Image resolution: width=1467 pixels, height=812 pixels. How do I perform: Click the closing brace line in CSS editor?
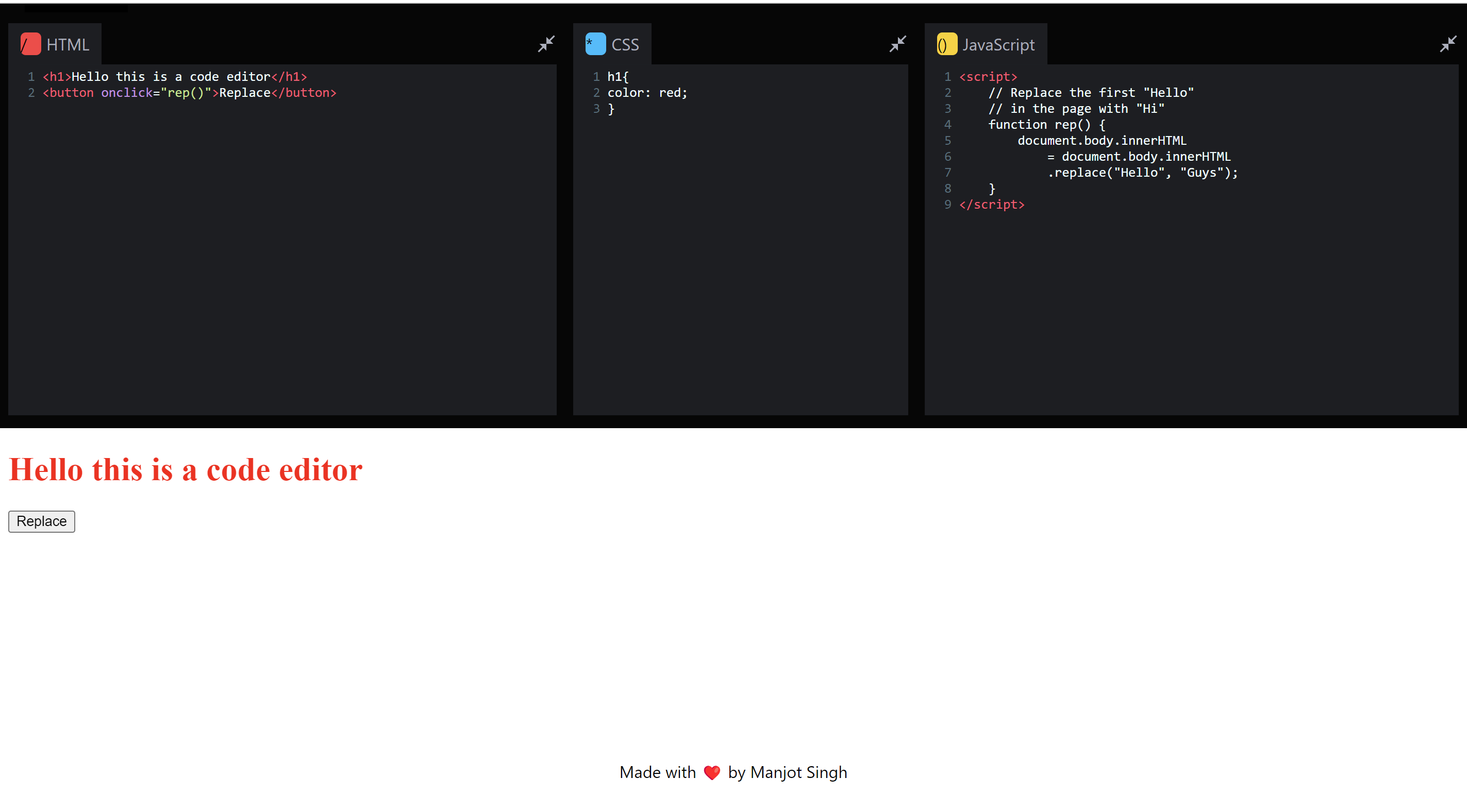point(611,108)
